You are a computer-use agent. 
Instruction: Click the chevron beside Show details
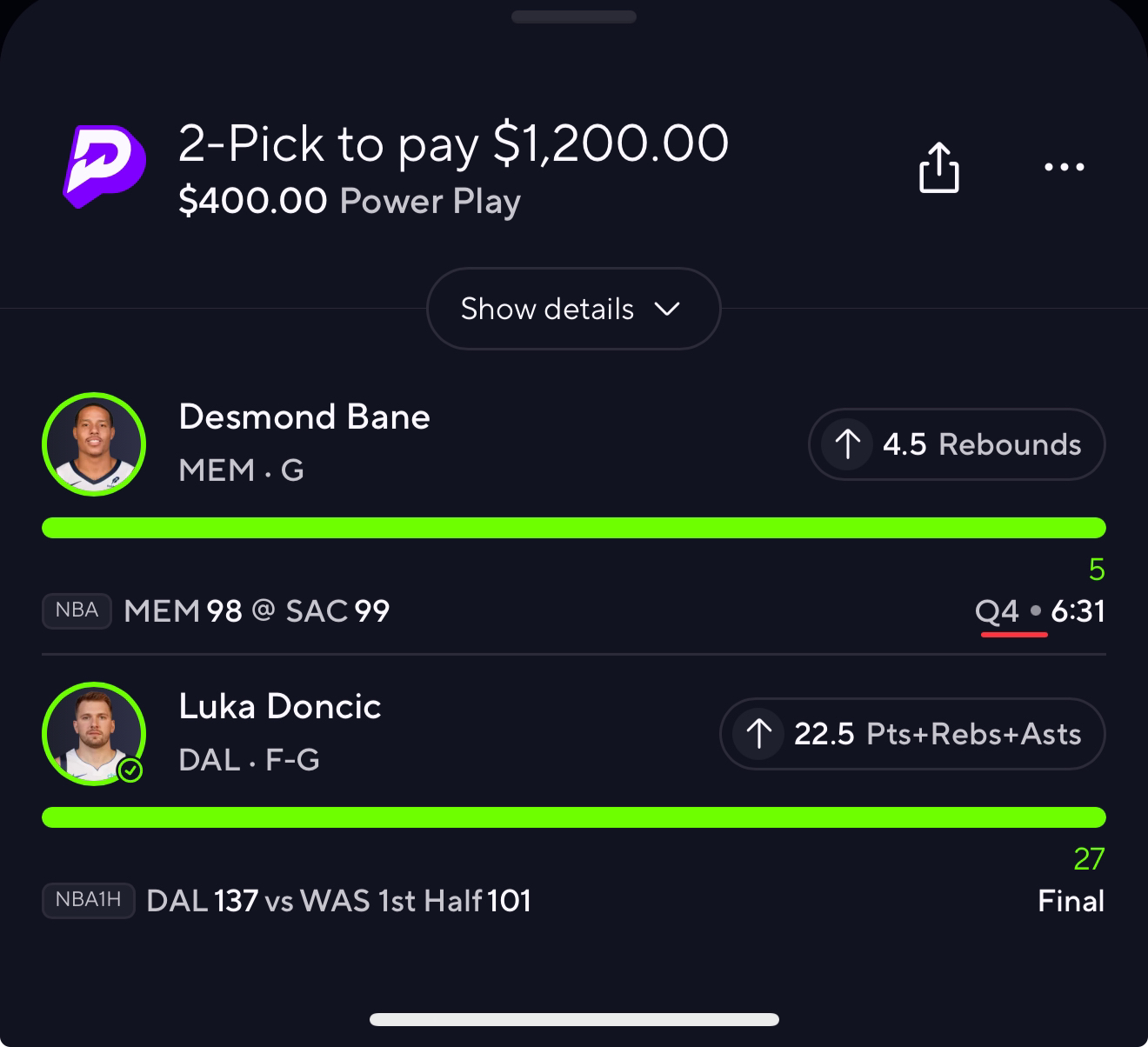pos(667,309)
